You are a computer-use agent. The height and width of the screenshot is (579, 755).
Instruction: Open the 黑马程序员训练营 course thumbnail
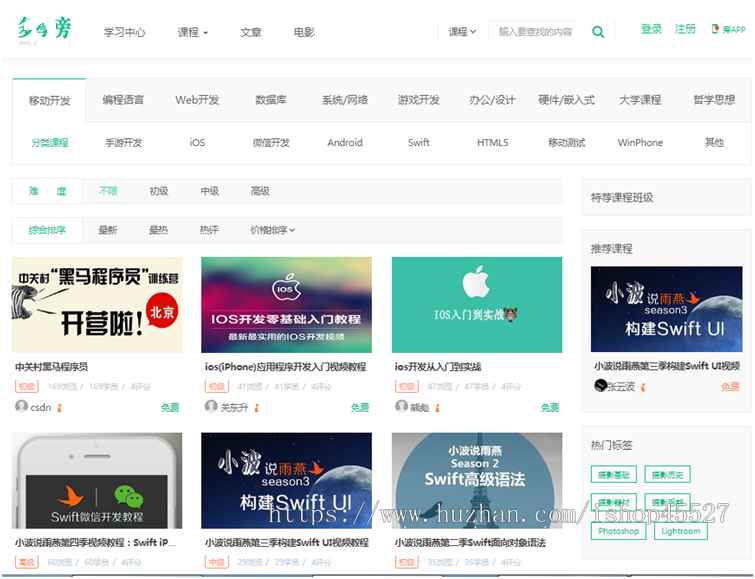(97, 305)
